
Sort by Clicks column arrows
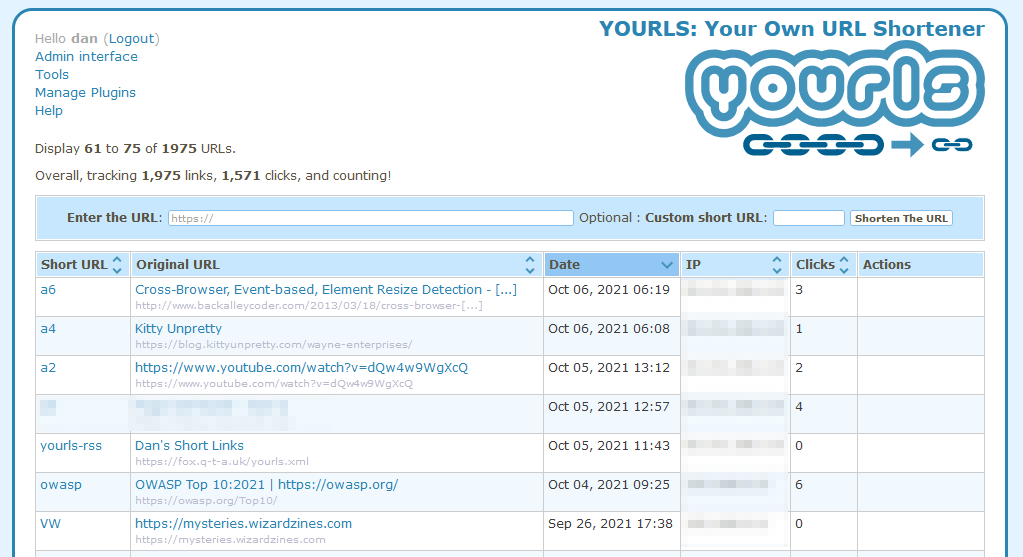844,265
